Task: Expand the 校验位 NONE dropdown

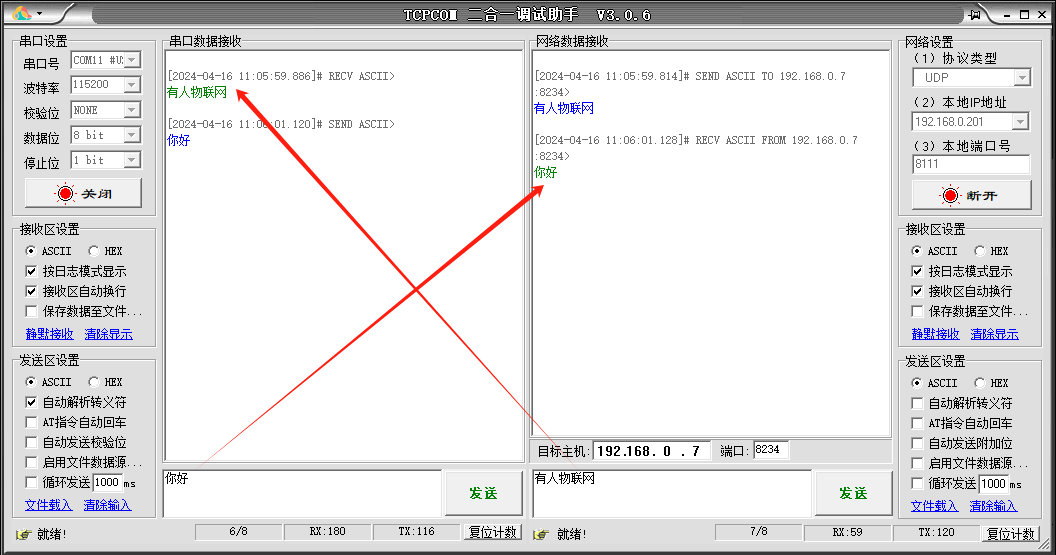Action: (x=132, y=110)
